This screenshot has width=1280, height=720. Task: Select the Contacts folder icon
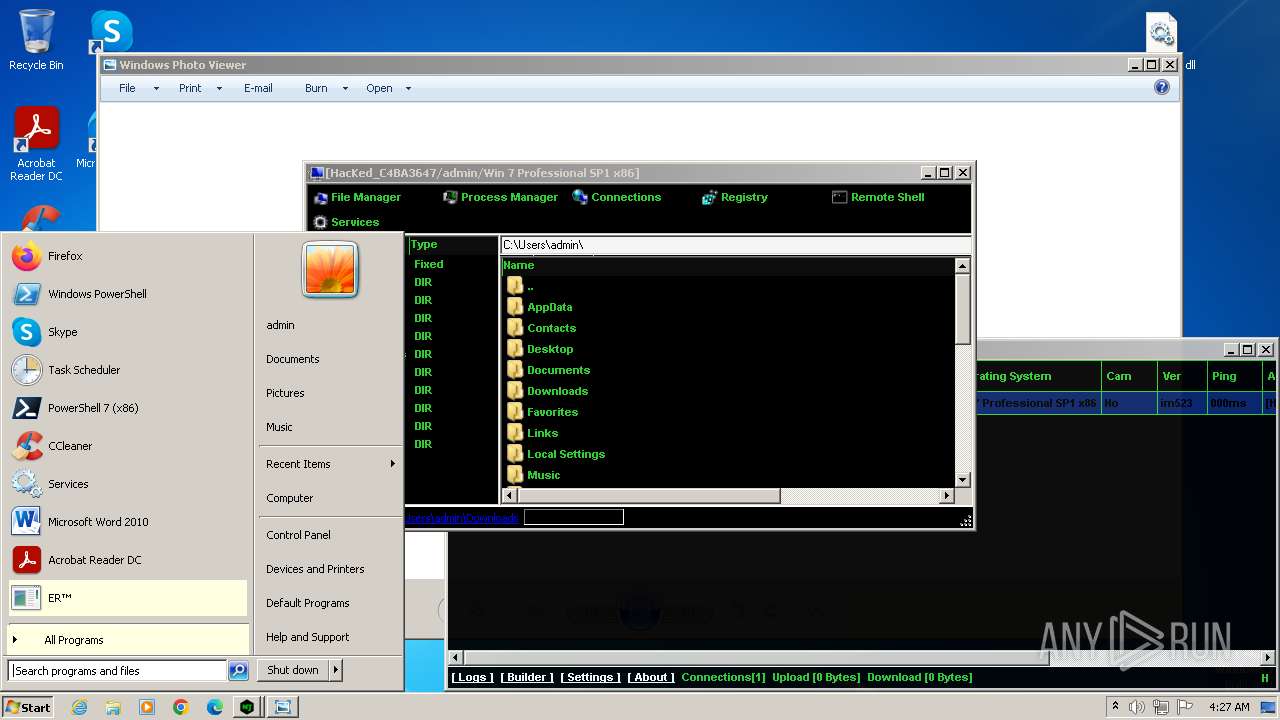515,328
